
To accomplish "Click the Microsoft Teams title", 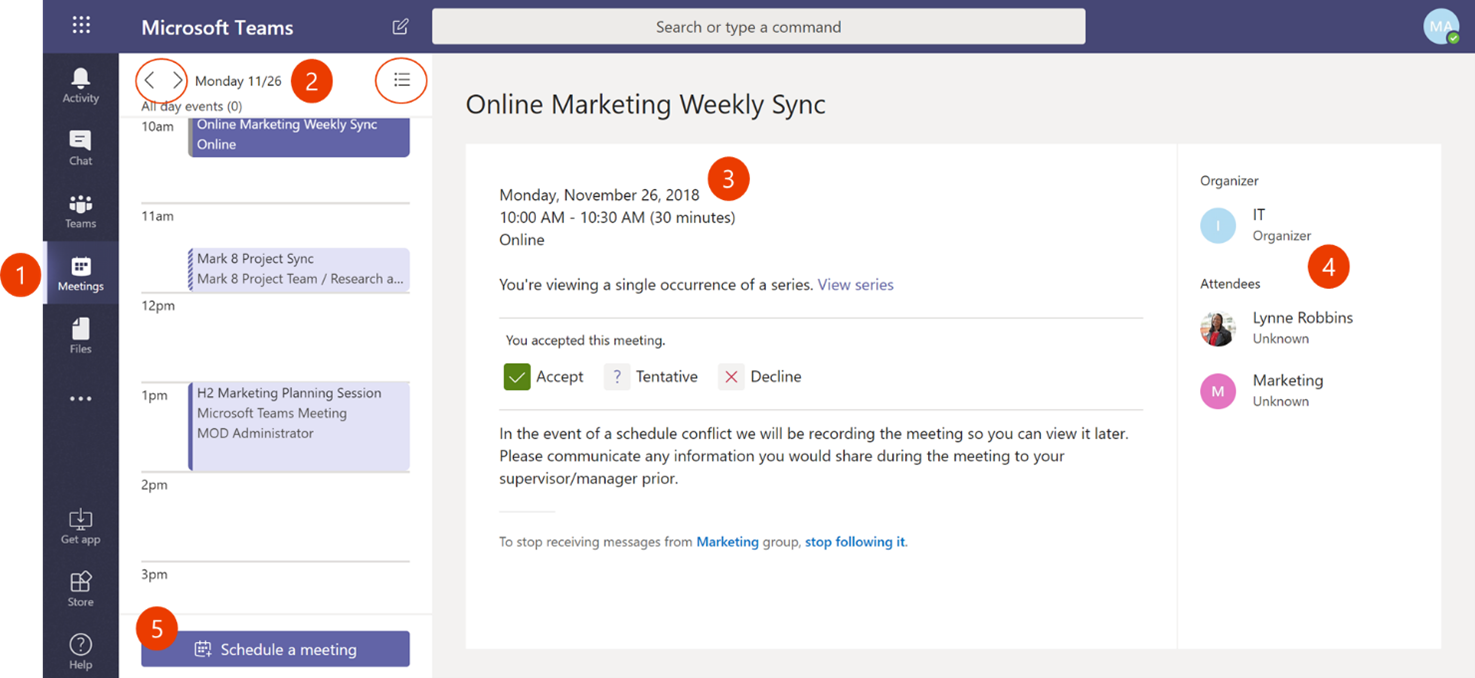I will click(217, 27).
